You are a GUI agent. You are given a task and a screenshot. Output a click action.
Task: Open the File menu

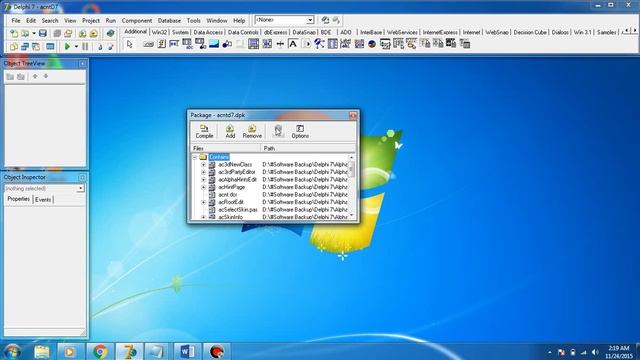pyautogui.click(x=16, y=20)
